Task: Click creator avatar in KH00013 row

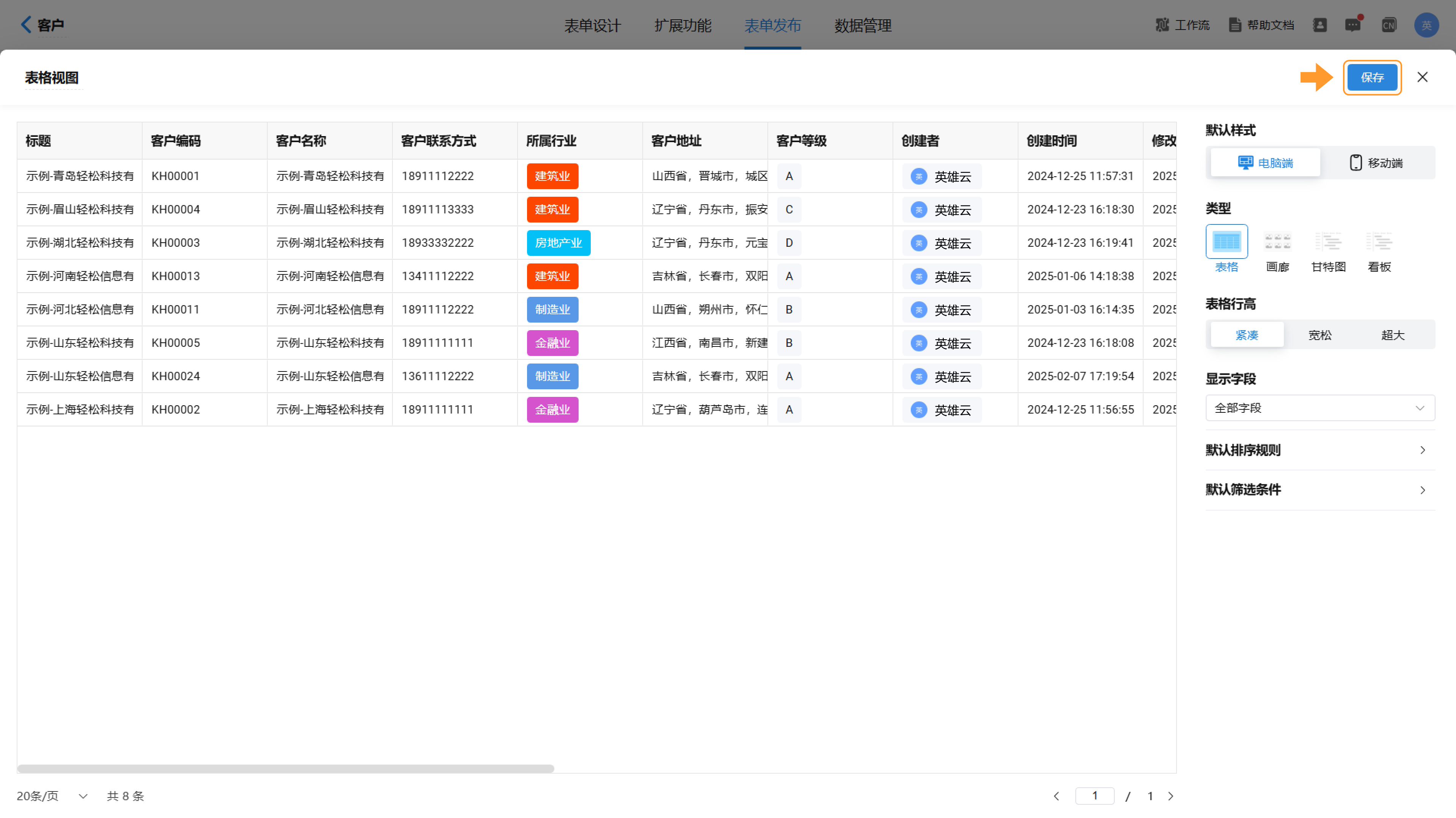Action: 919,276
